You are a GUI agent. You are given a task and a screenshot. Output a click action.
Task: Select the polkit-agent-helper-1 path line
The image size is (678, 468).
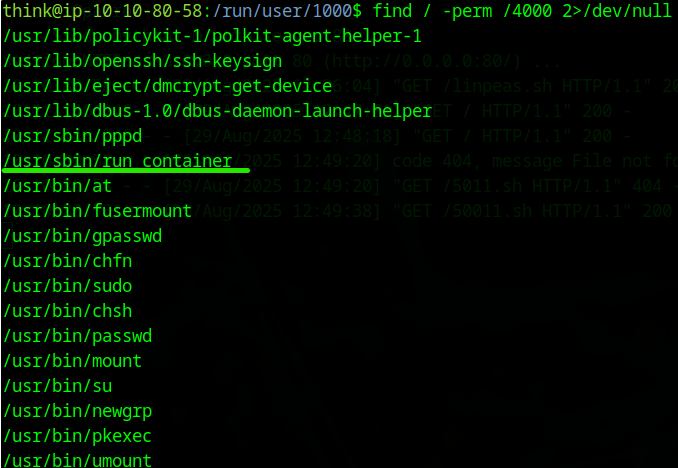click(212, 37)
